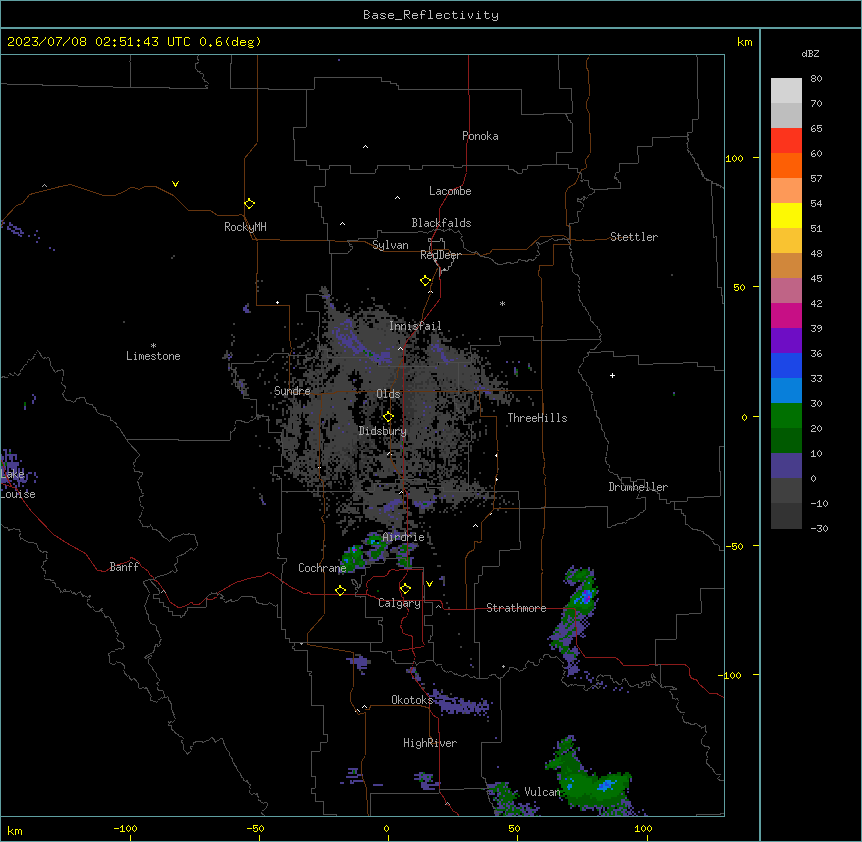Screen dimensions: 862x842
Task: Click the Okotoks label
Action: 412,700
